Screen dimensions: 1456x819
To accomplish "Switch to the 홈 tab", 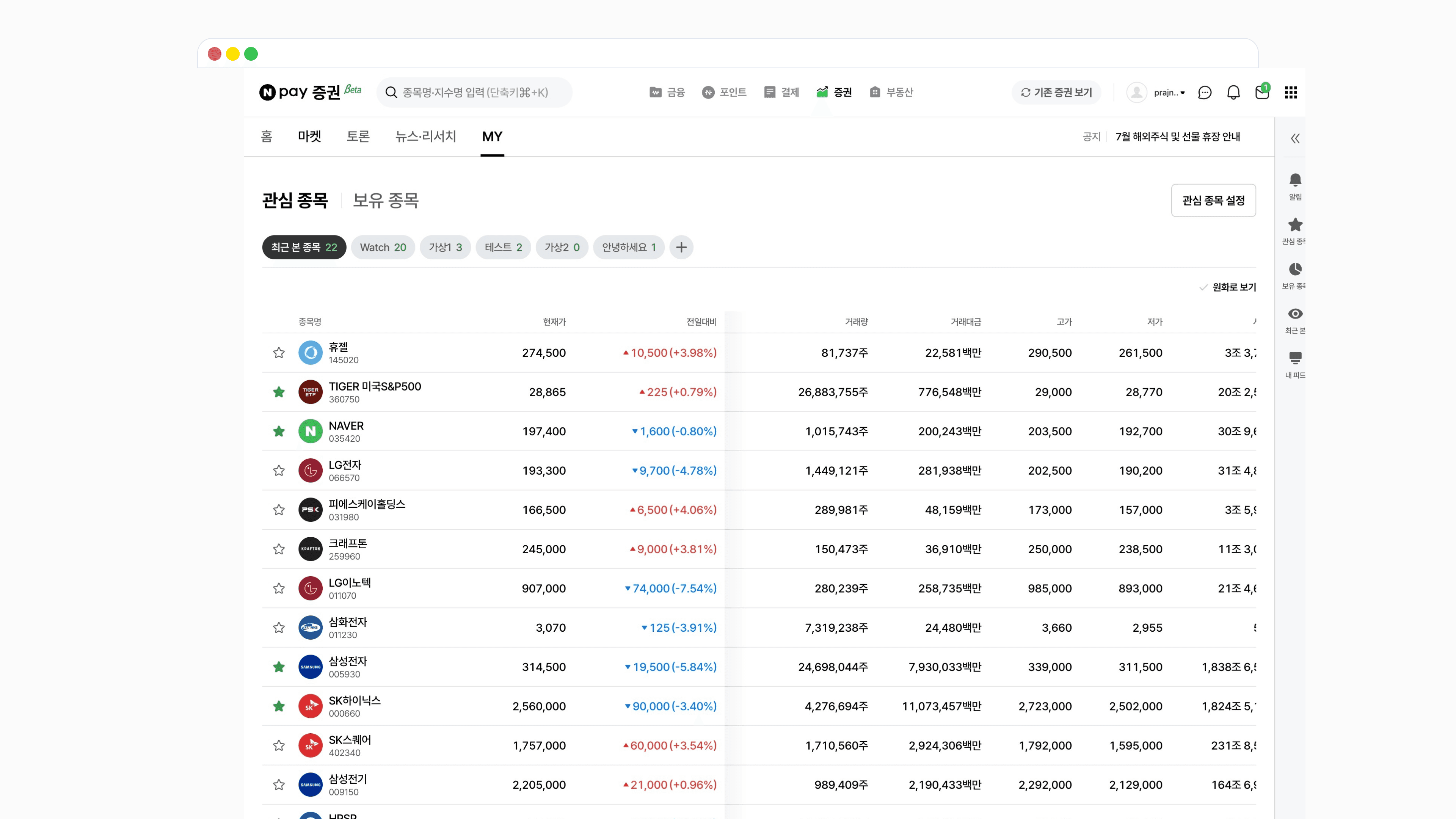I will (267, 136).
